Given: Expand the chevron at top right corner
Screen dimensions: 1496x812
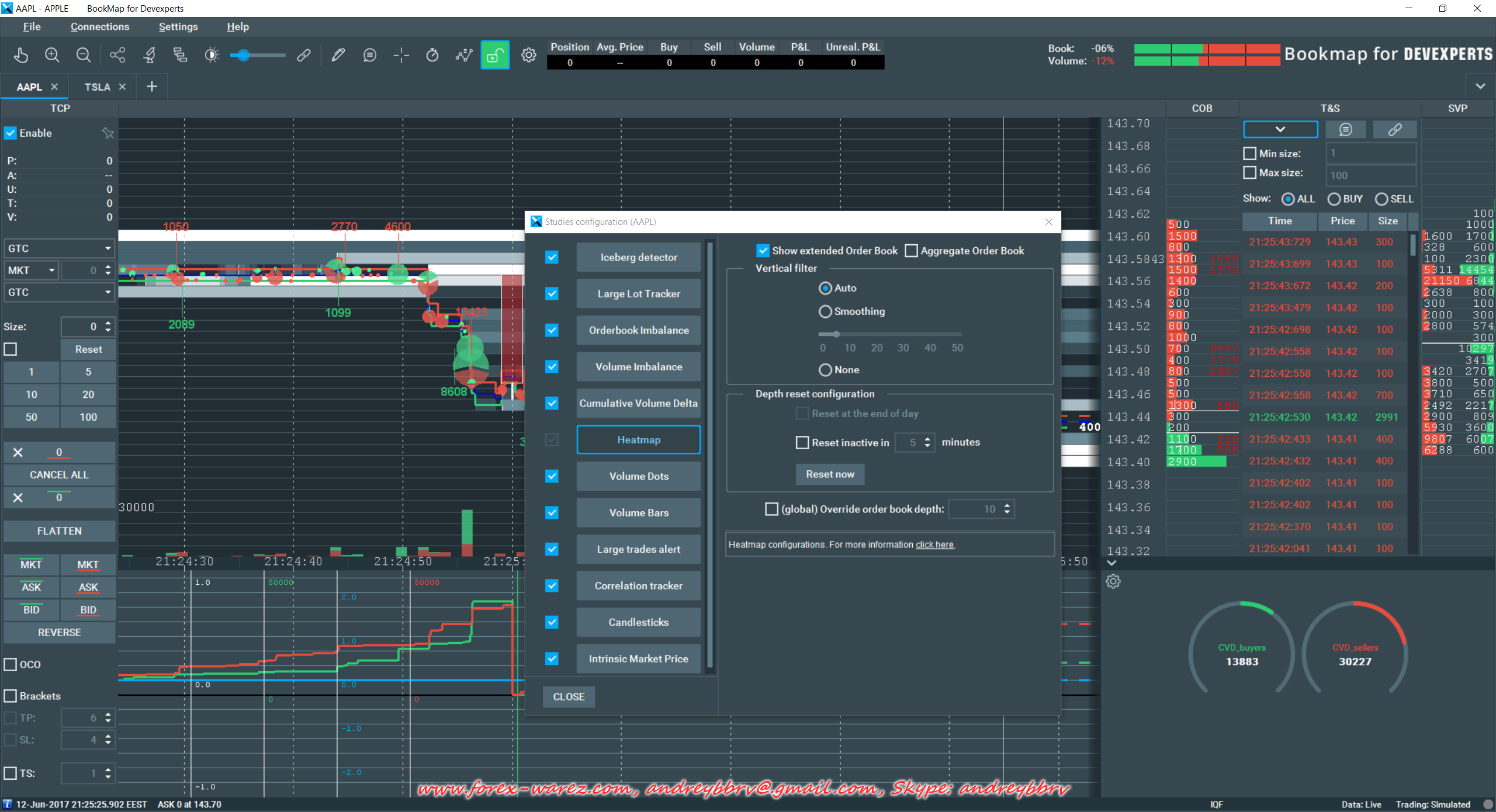Looking at the screenshot, I should pos(1480,86).
